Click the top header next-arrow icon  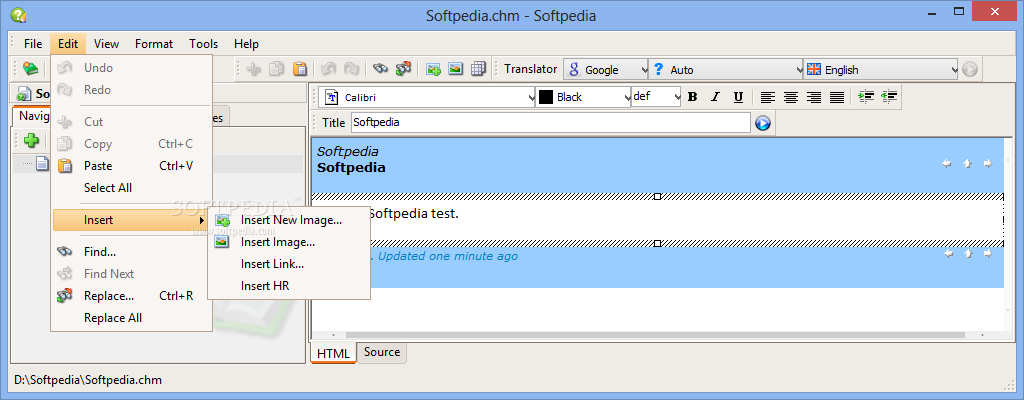[987, 163]
